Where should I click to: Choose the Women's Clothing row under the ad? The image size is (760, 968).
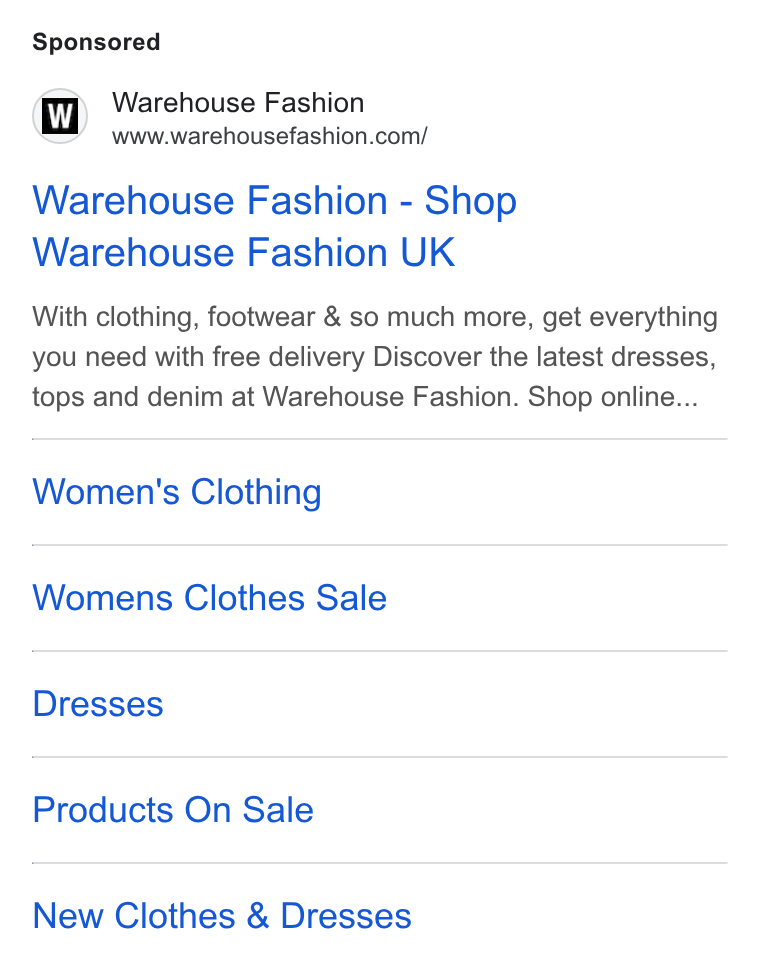(380, 492)
